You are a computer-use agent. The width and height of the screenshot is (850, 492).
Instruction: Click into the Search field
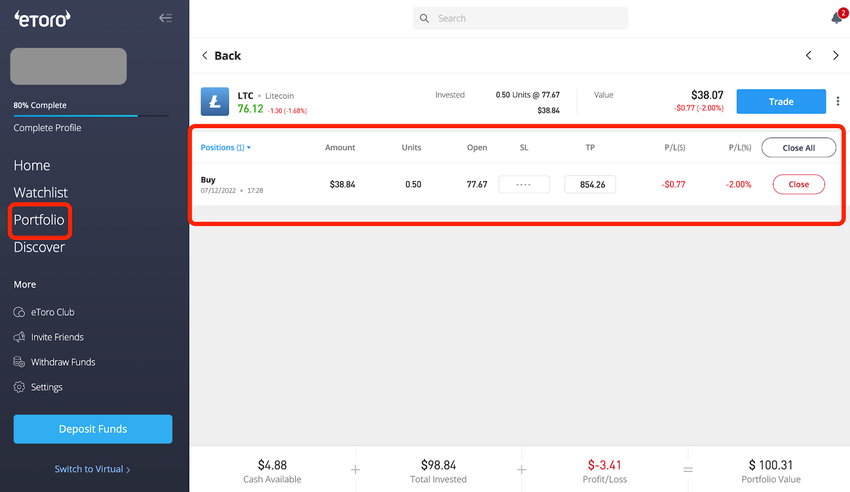click(x=520, y=18)
